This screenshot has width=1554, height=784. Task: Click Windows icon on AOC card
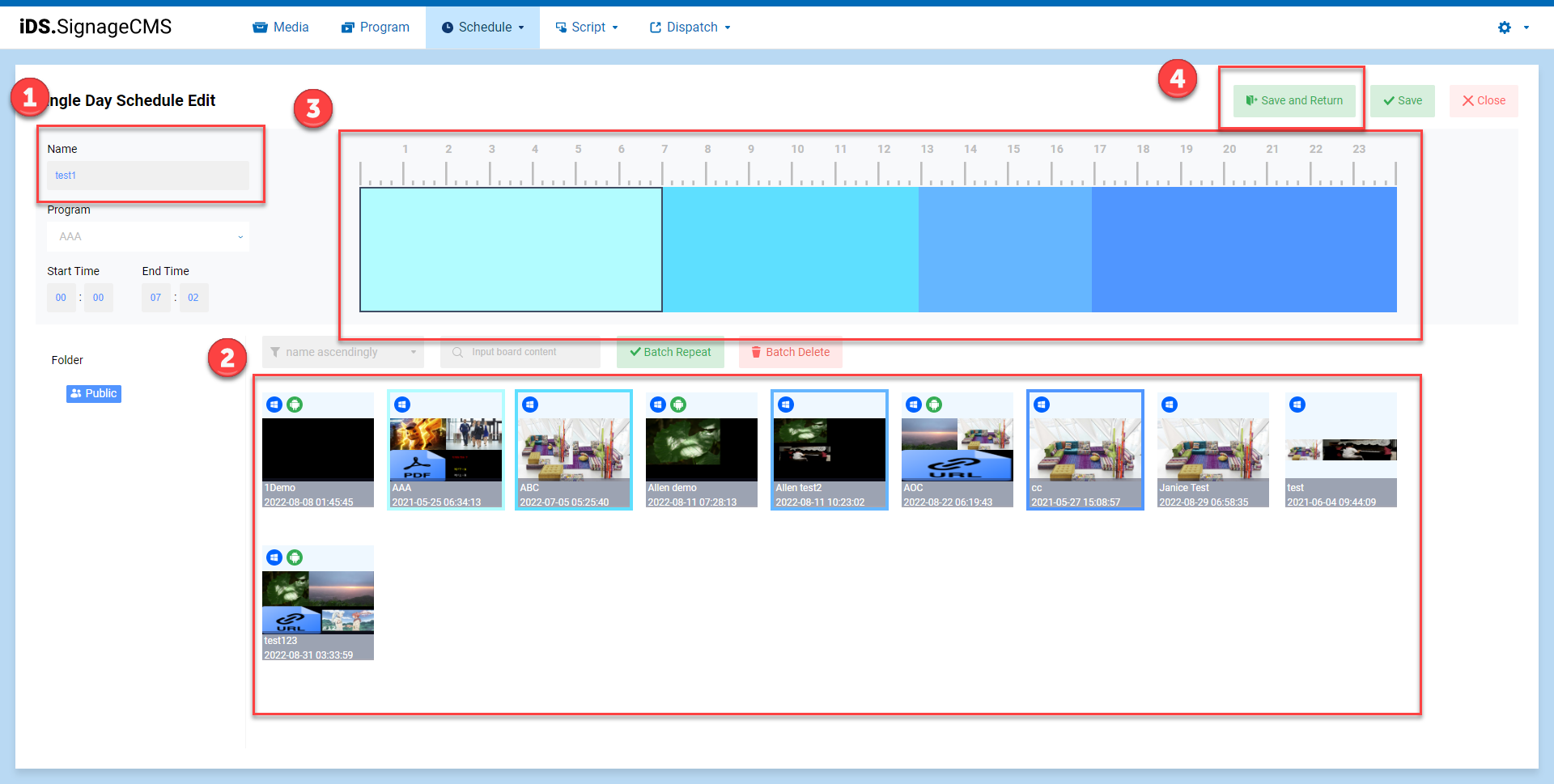point(914,405)
